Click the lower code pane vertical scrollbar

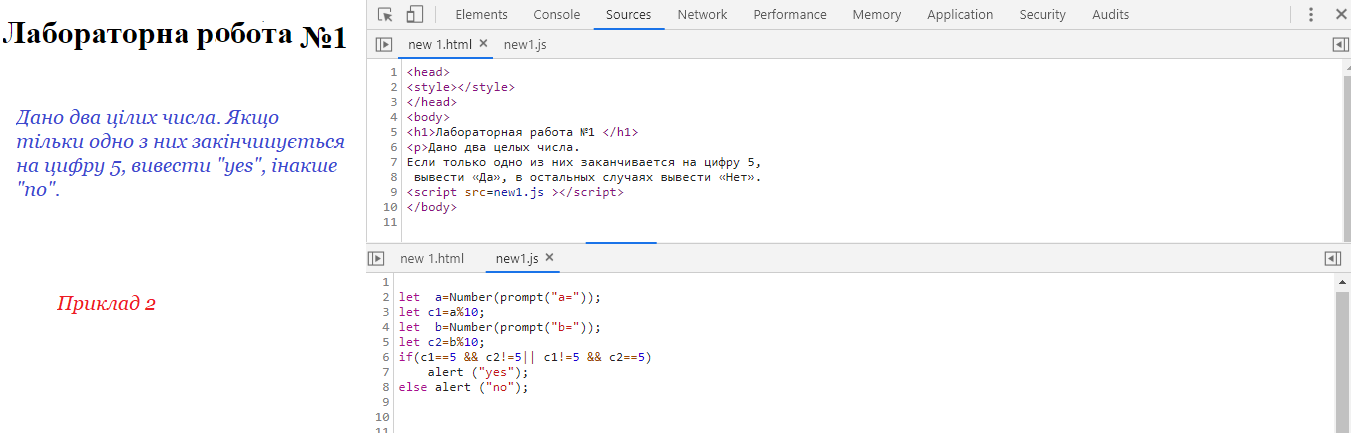1342,360
